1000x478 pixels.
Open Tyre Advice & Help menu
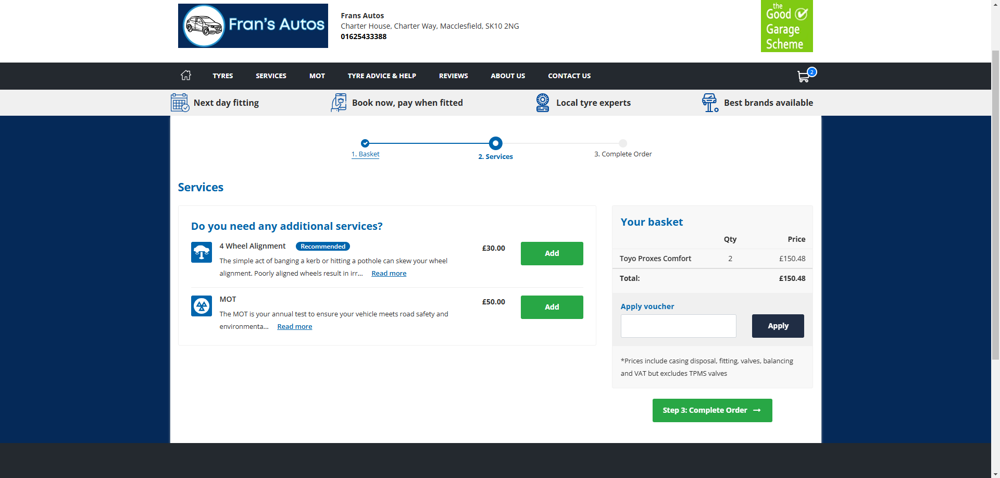click(x=382, y=76)
